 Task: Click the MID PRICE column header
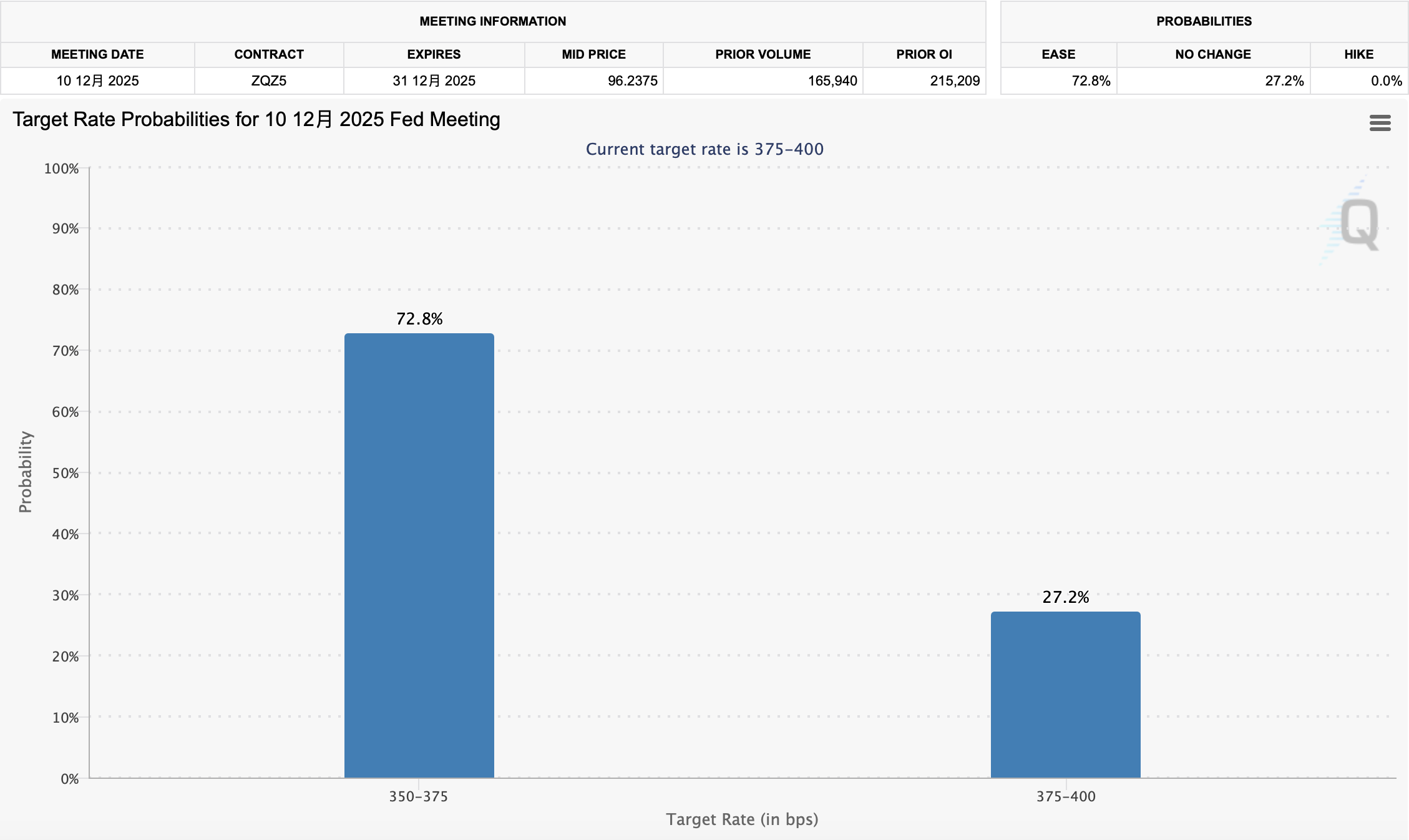(593, 54)
